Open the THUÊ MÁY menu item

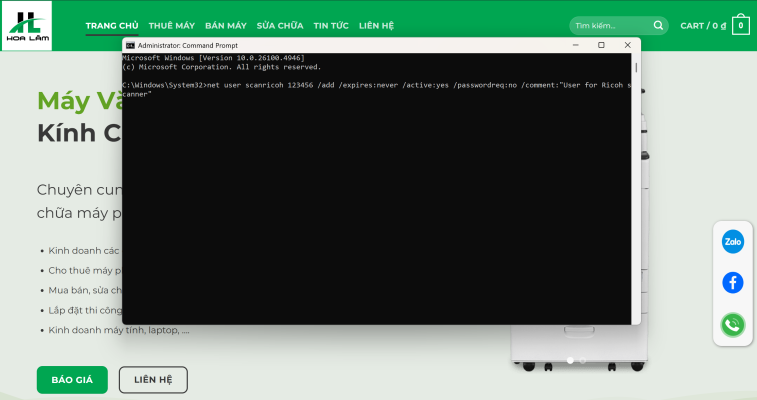pyautogui.click(x=171, y=26)
